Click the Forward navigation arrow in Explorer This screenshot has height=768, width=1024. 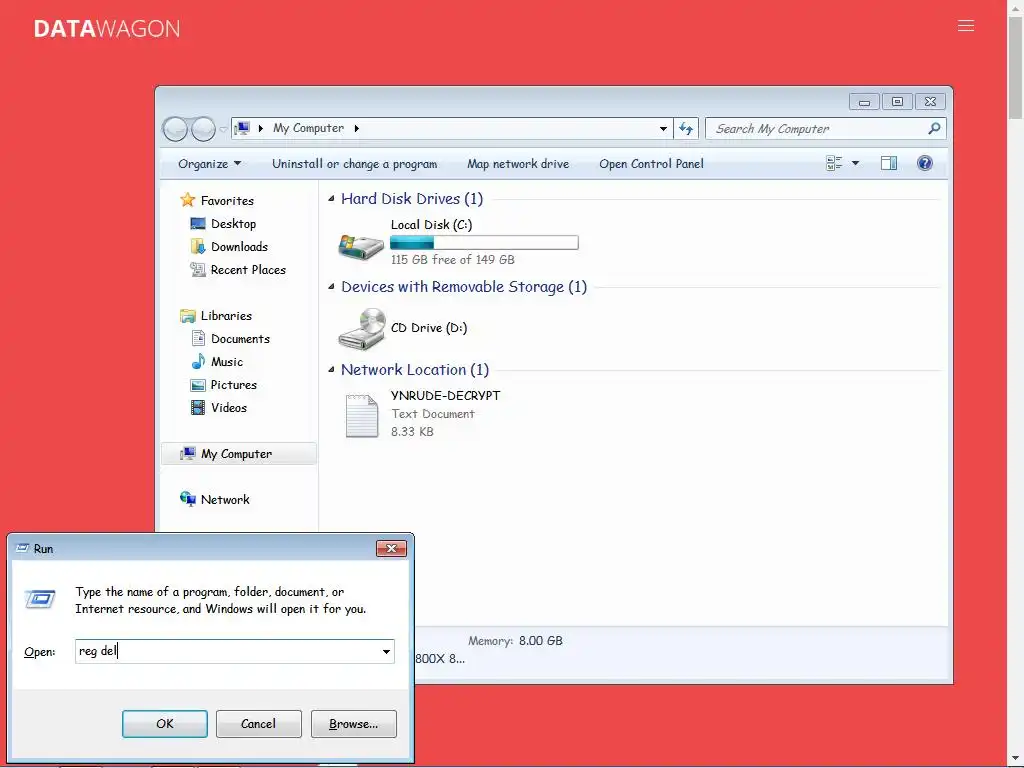point(203,129)
